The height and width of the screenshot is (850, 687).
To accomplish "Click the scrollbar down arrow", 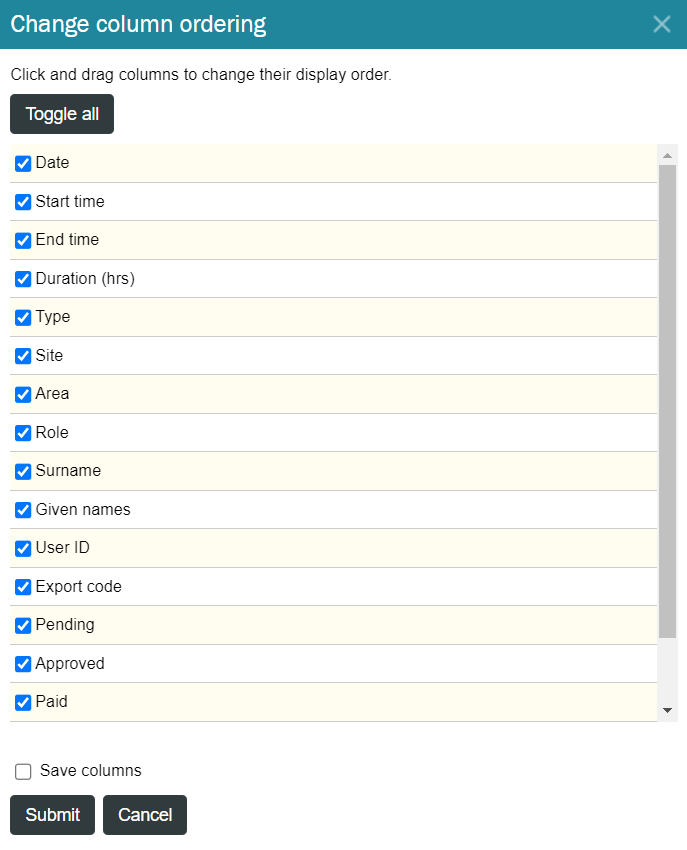I will [667, 710].
